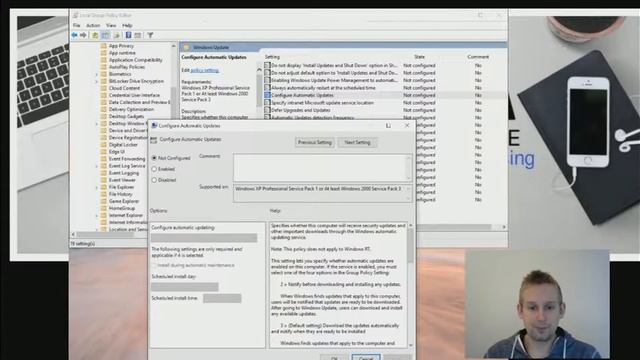Screen dimensions: 640x360
Task: Click icon of 'Configure Automatic Updates' list row
Action: tap(267, 95)
